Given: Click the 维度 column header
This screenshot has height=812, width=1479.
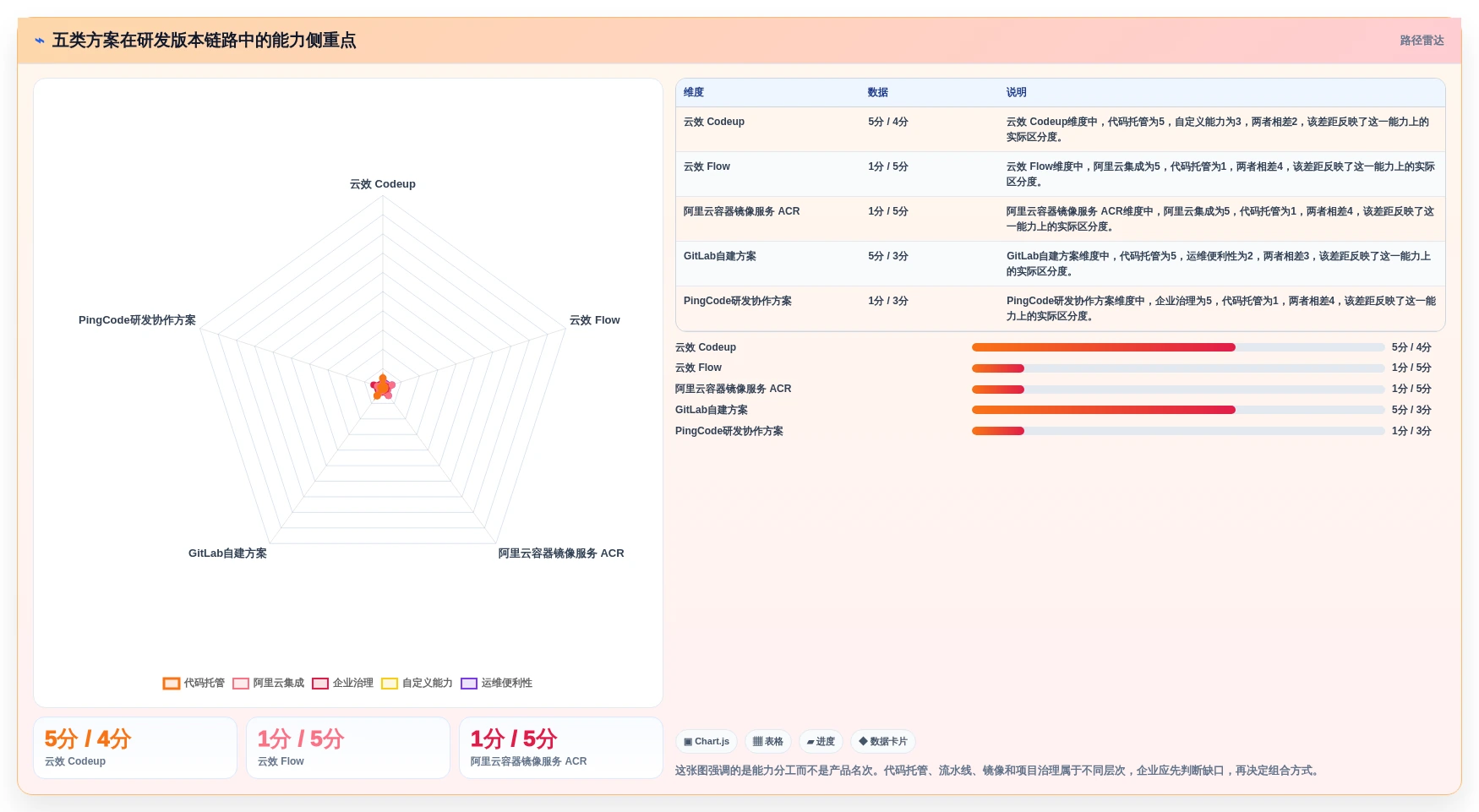Looking at the screenshot, I should tap(694, 93).
